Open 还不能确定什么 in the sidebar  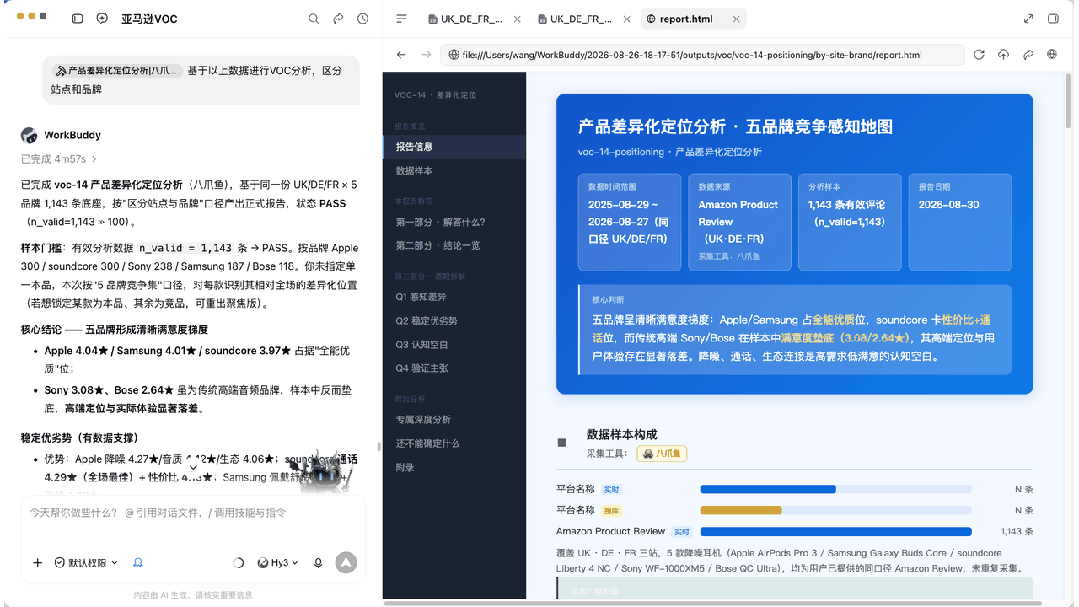point(454,443)
